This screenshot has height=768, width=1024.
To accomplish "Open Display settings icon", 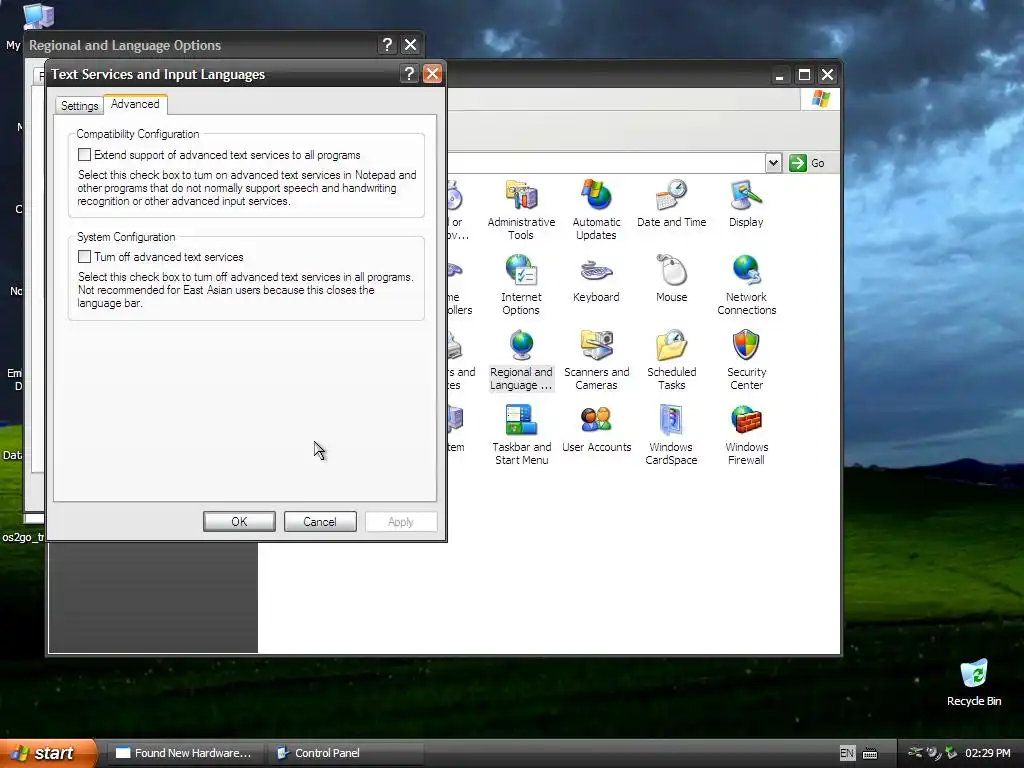I will point(746,204).
